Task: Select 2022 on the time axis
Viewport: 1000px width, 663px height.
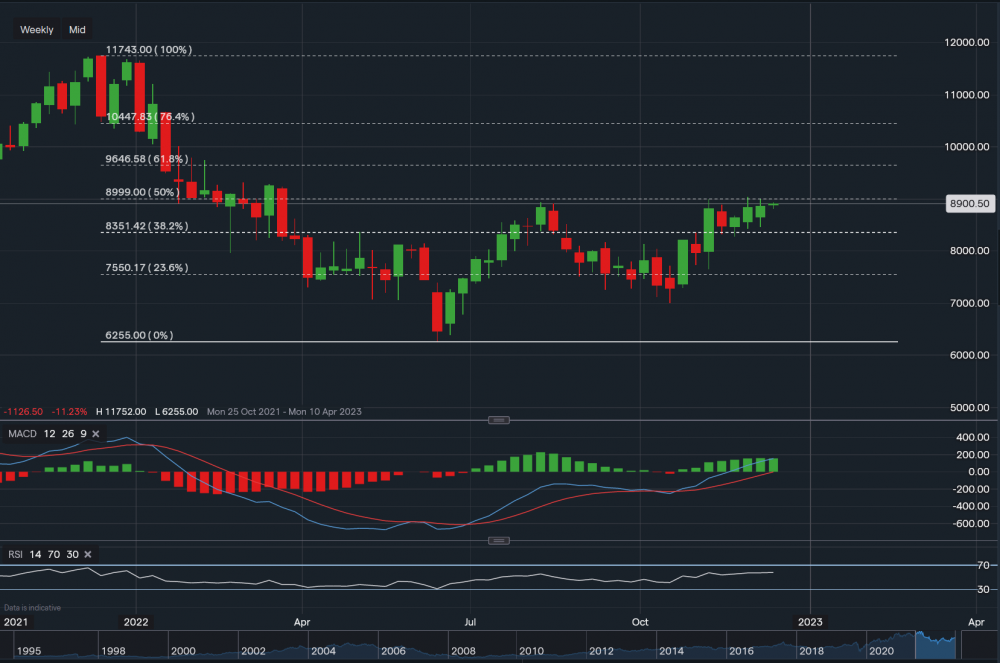Action: tap(135, 622)
